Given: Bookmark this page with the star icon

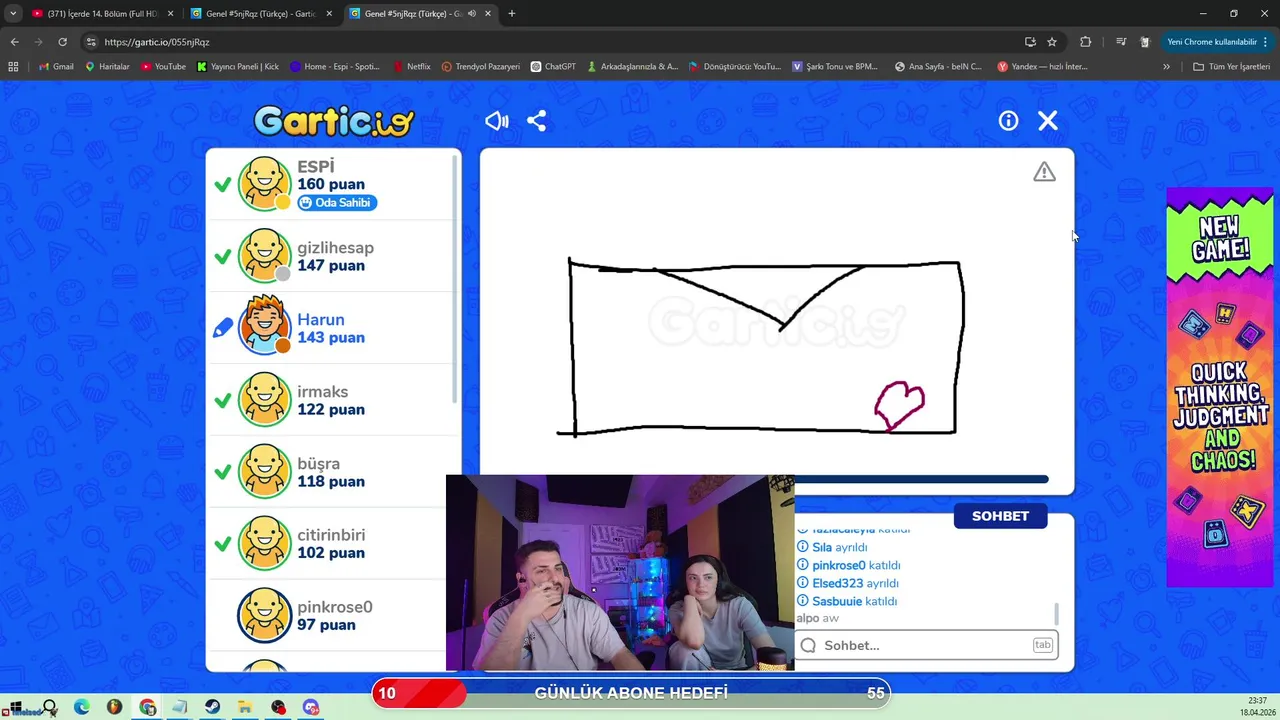Looking at the screenshot, I should click(x=1052, y=42).
